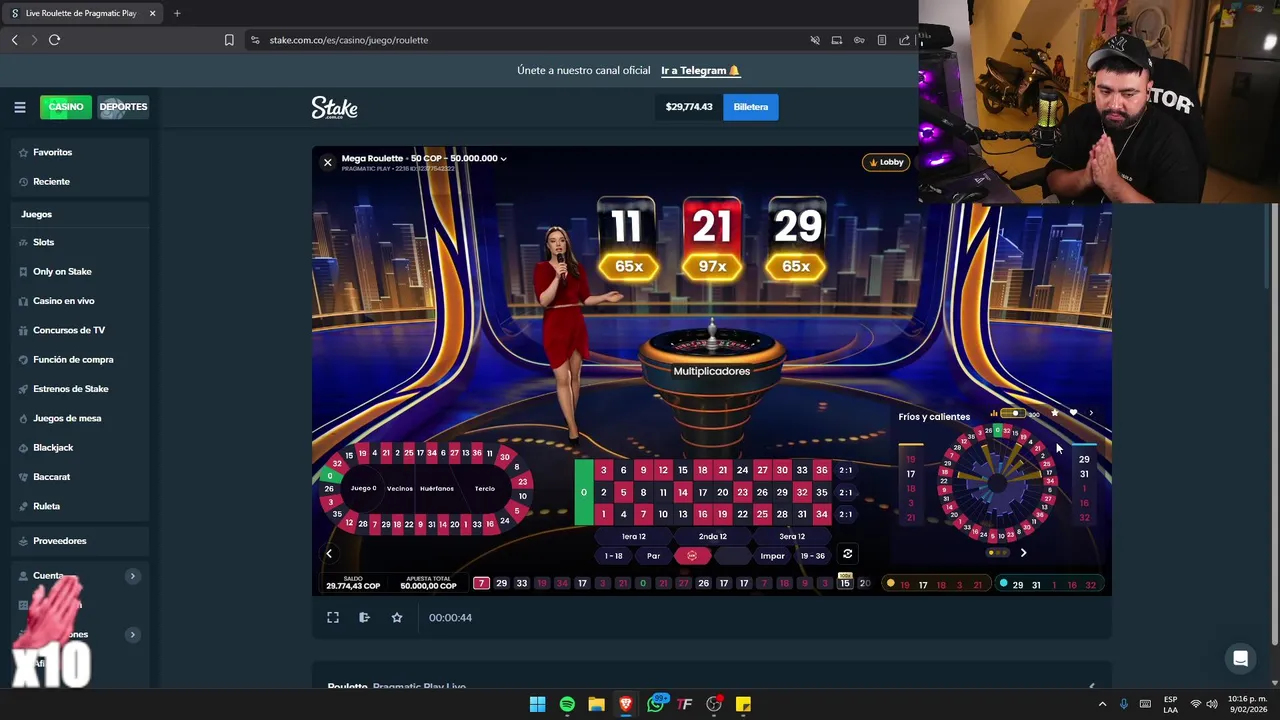Image resolution: width=1280 pixels, height=720 pixels.
Task: Bet on Impar (odd)
Action: point(772,556)
